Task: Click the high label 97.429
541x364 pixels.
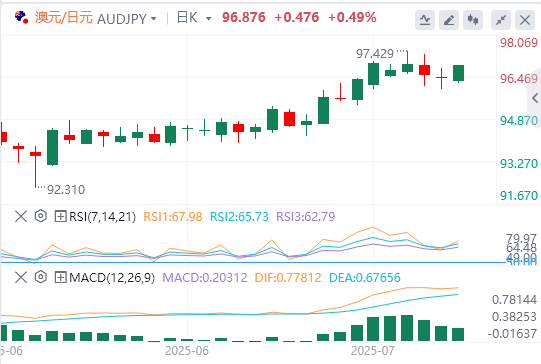Action: 375,54
